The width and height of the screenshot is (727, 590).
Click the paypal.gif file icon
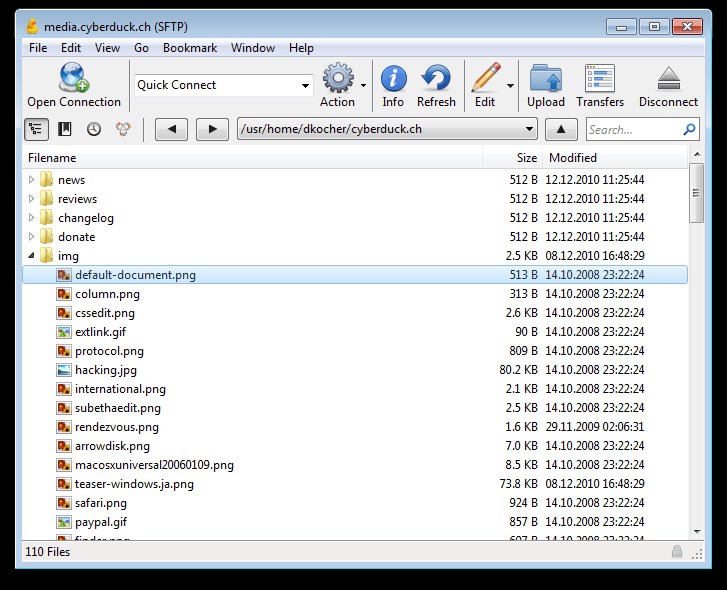pyautogui.click(x=64, y=522)
